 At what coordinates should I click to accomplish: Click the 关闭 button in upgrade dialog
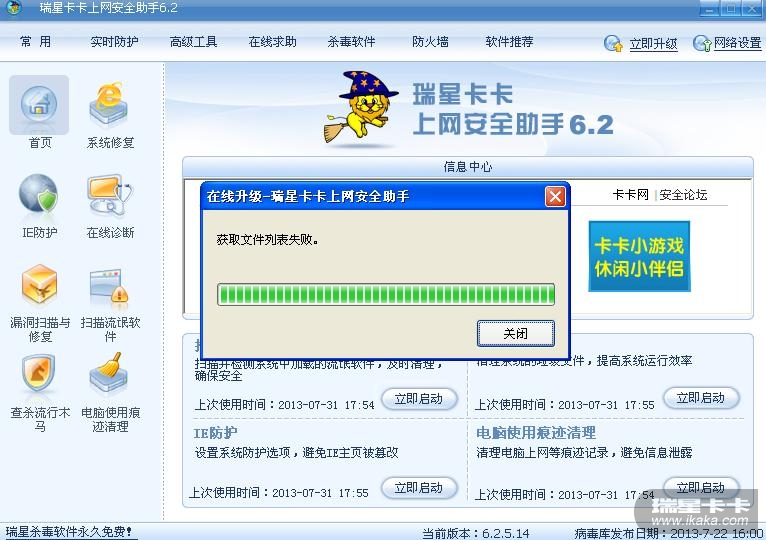tap(516, 333)
